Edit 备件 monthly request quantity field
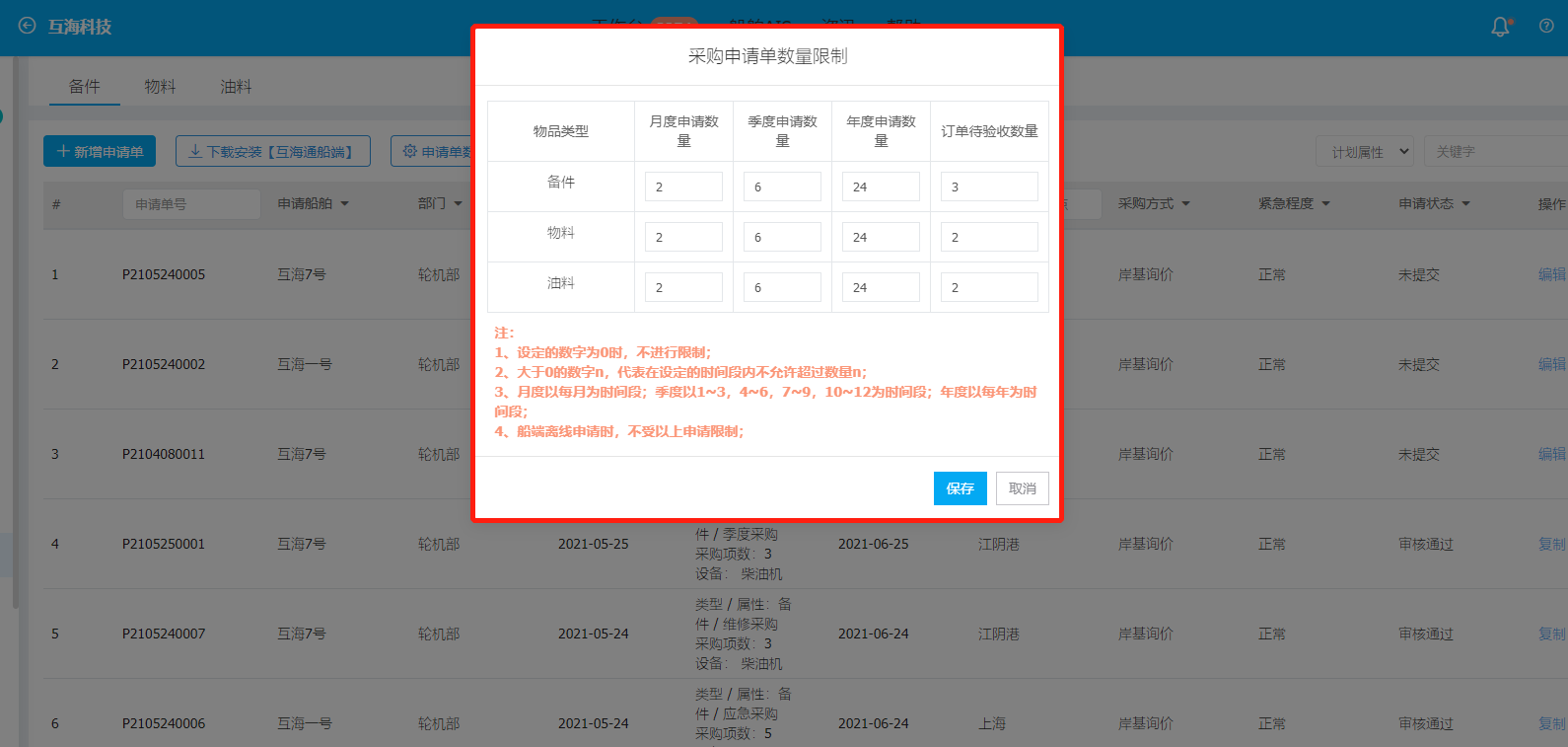The height and width of the screenshot is (747, 1568). 683,187
